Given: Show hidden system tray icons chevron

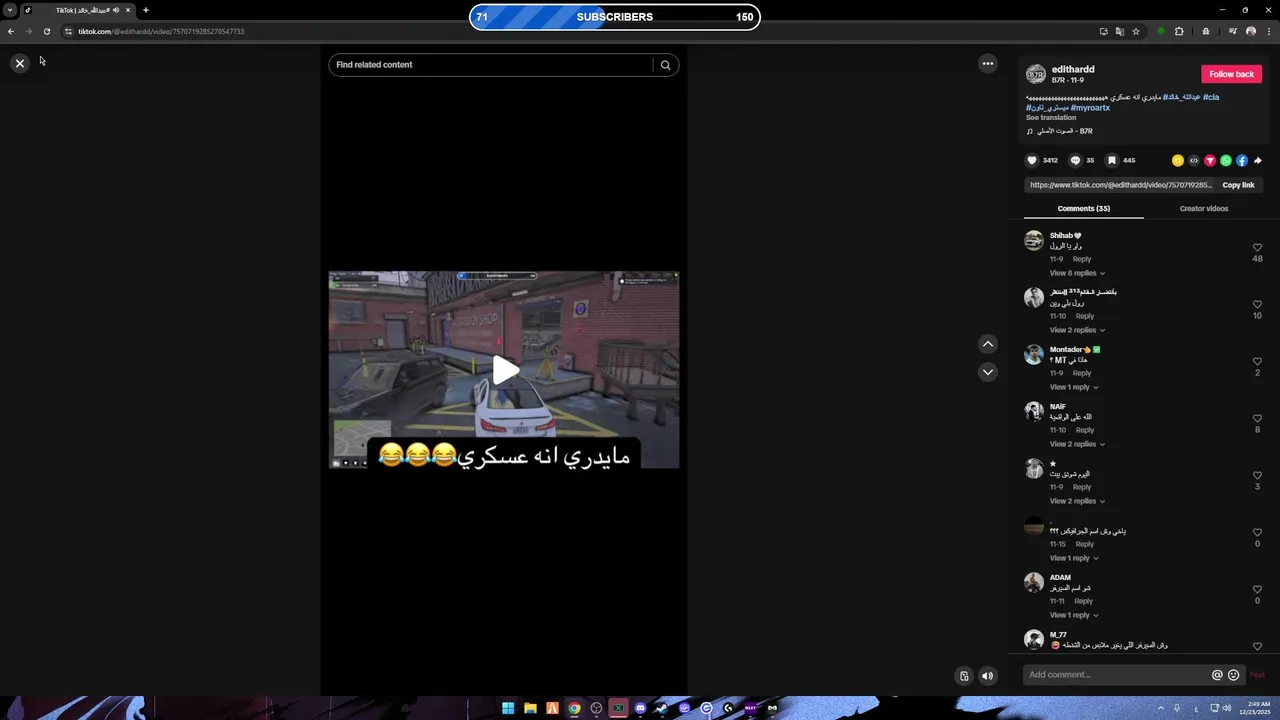Looking at the screenshot, I should click(1161, 708).
